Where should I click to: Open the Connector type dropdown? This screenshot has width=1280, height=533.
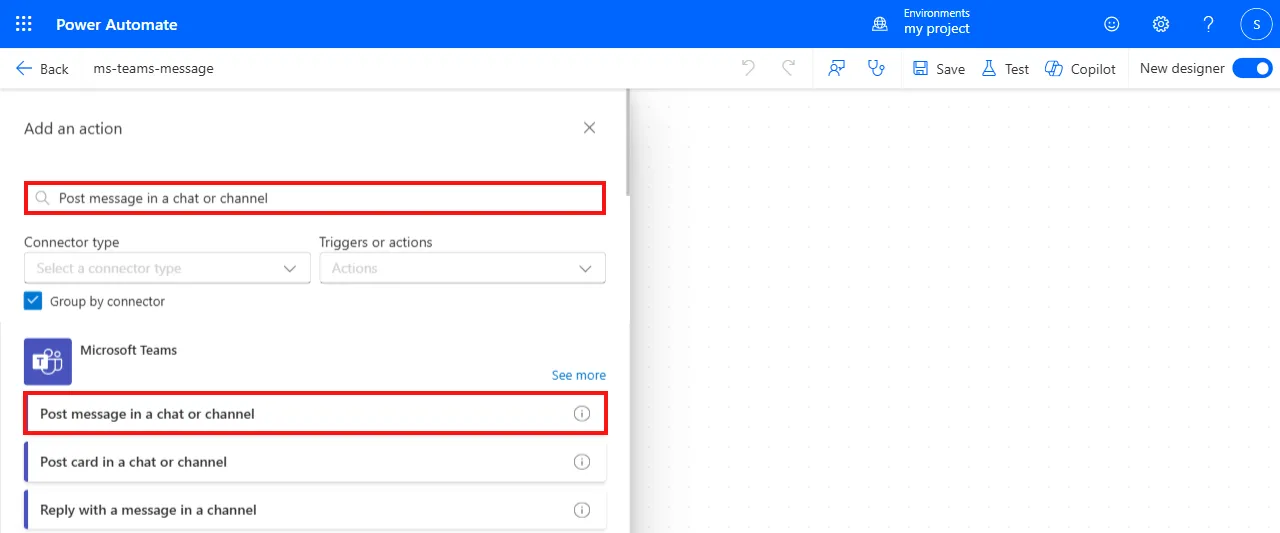[x=167, y=268]
